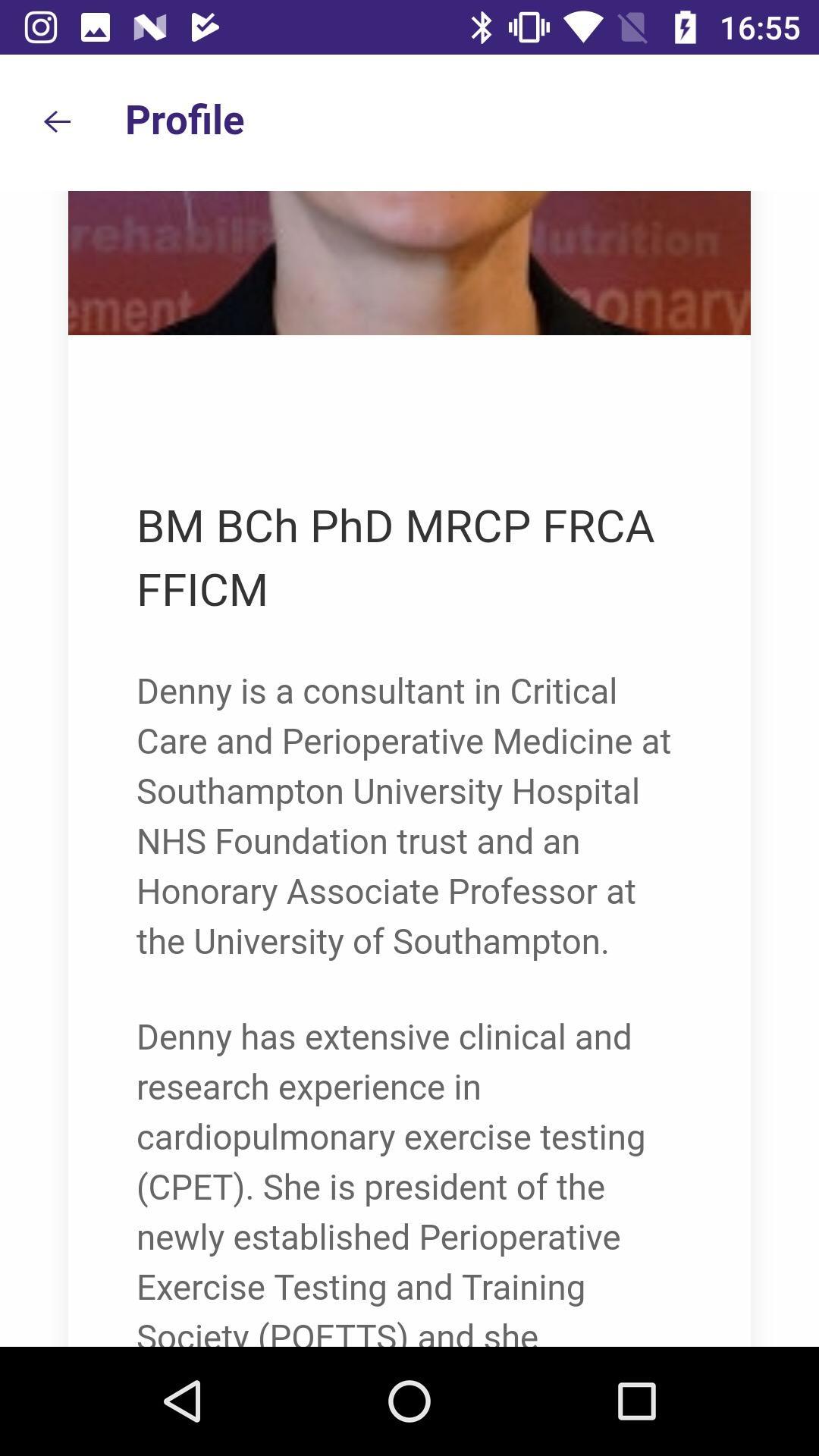Image resolution: width=819 pixels, height=1456 pixels.
Task: Tap the tasks checkmark notification icon
Action: coord(205,27)
